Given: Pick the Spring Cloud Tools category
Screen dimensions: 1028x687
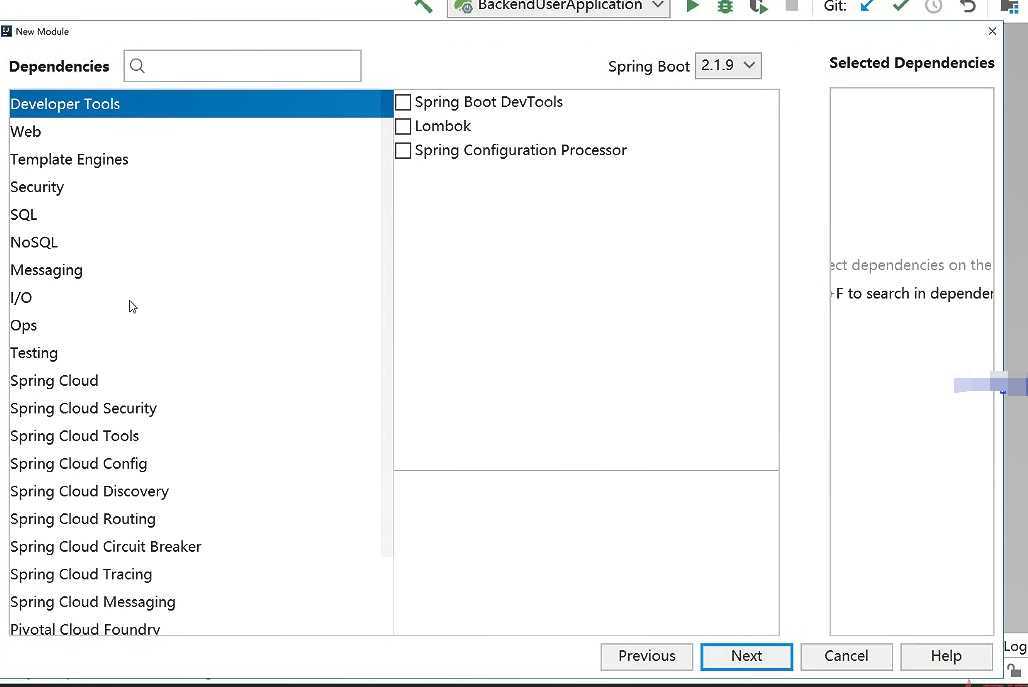Looking at the screenshot, I should (x=195, y=436).
